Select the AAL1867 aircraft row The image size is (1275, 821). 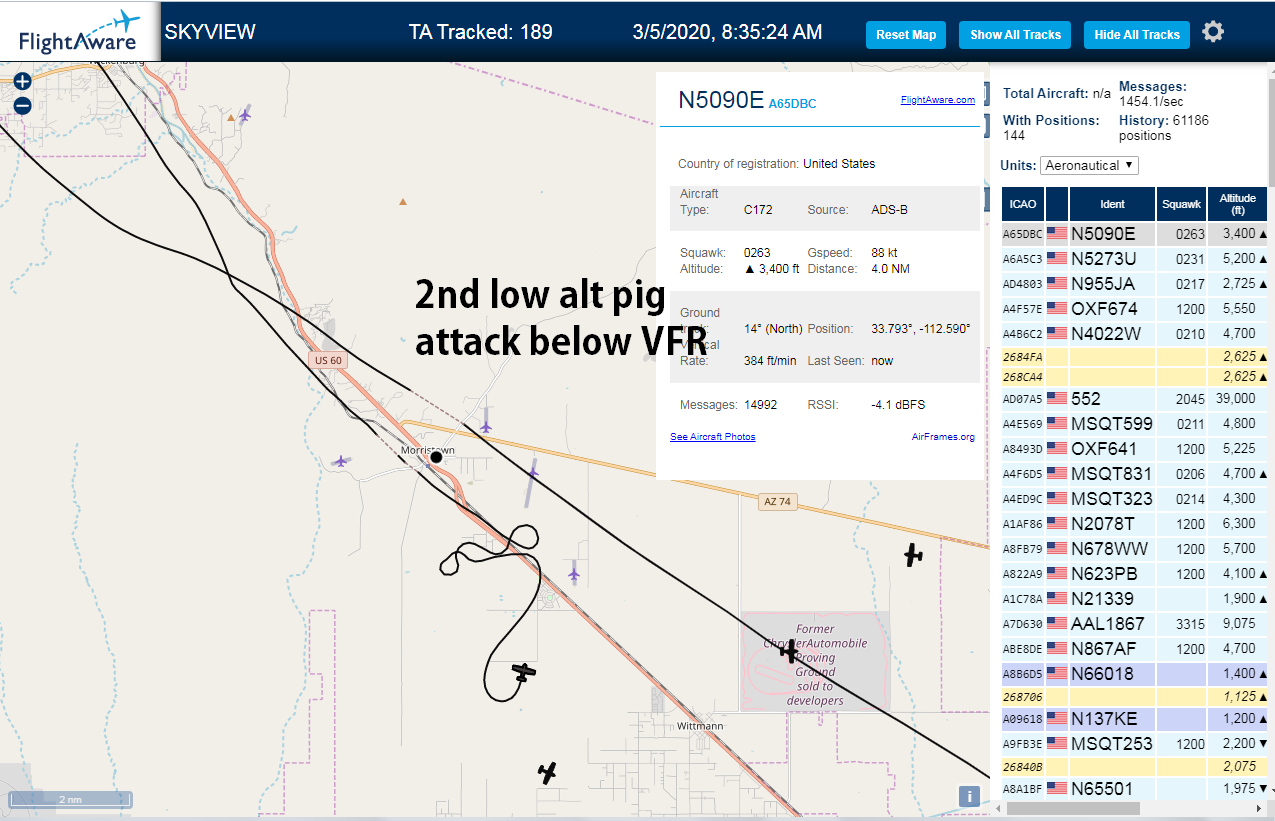click(1134, 624)
